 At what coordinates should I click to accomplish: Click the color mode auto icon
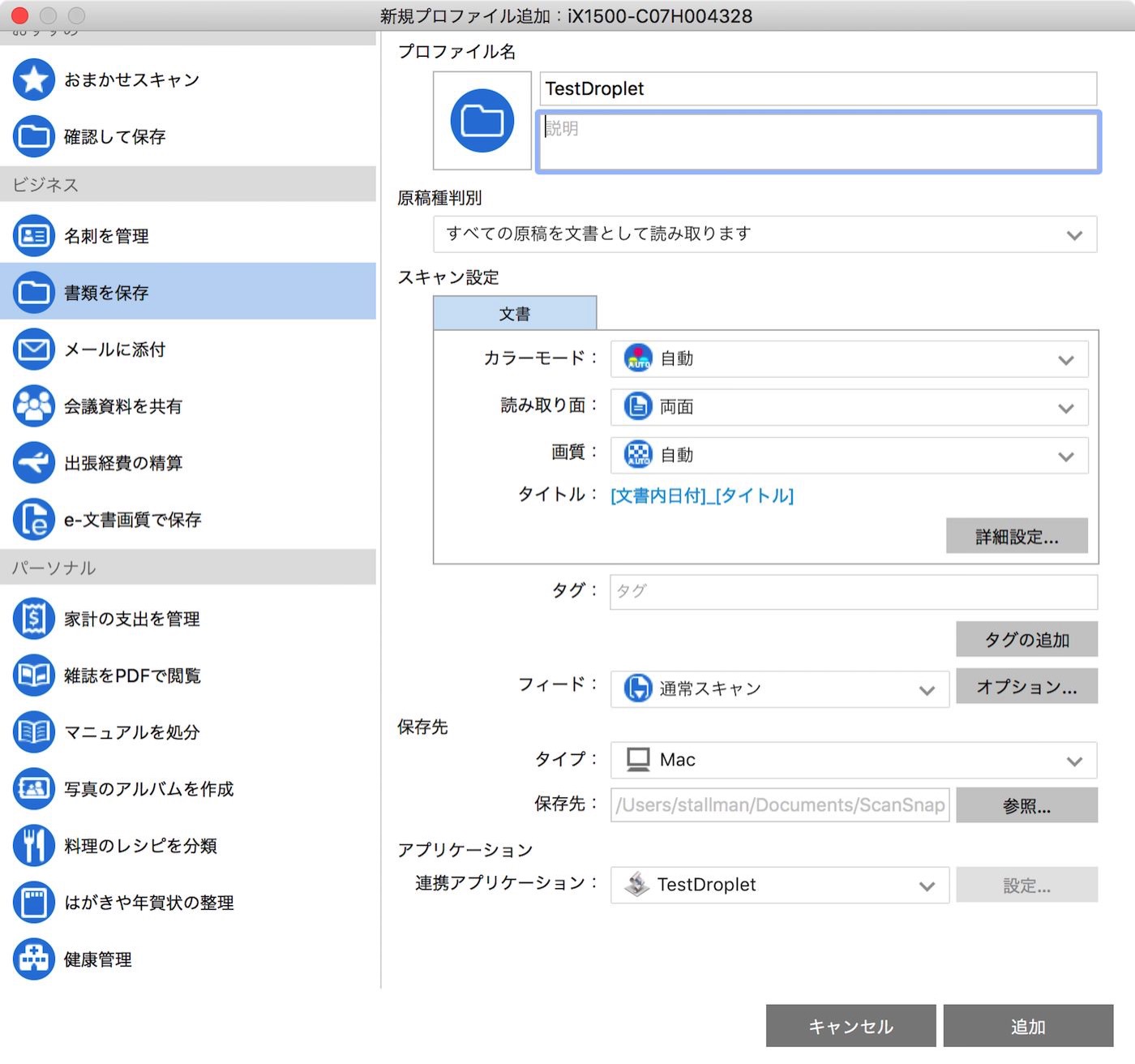click(638, 358)
